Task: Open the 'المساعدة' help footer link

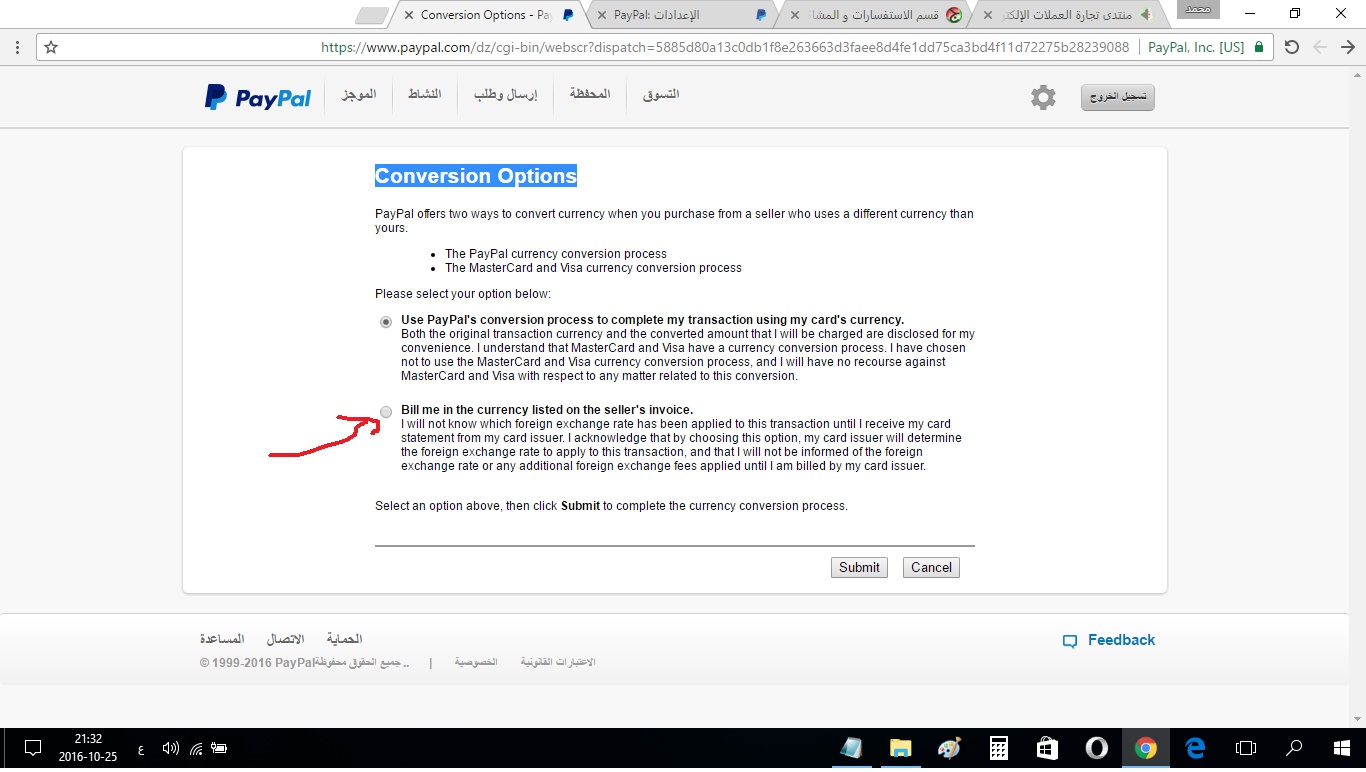Action: pyautogui.click(x=222, y=639)
